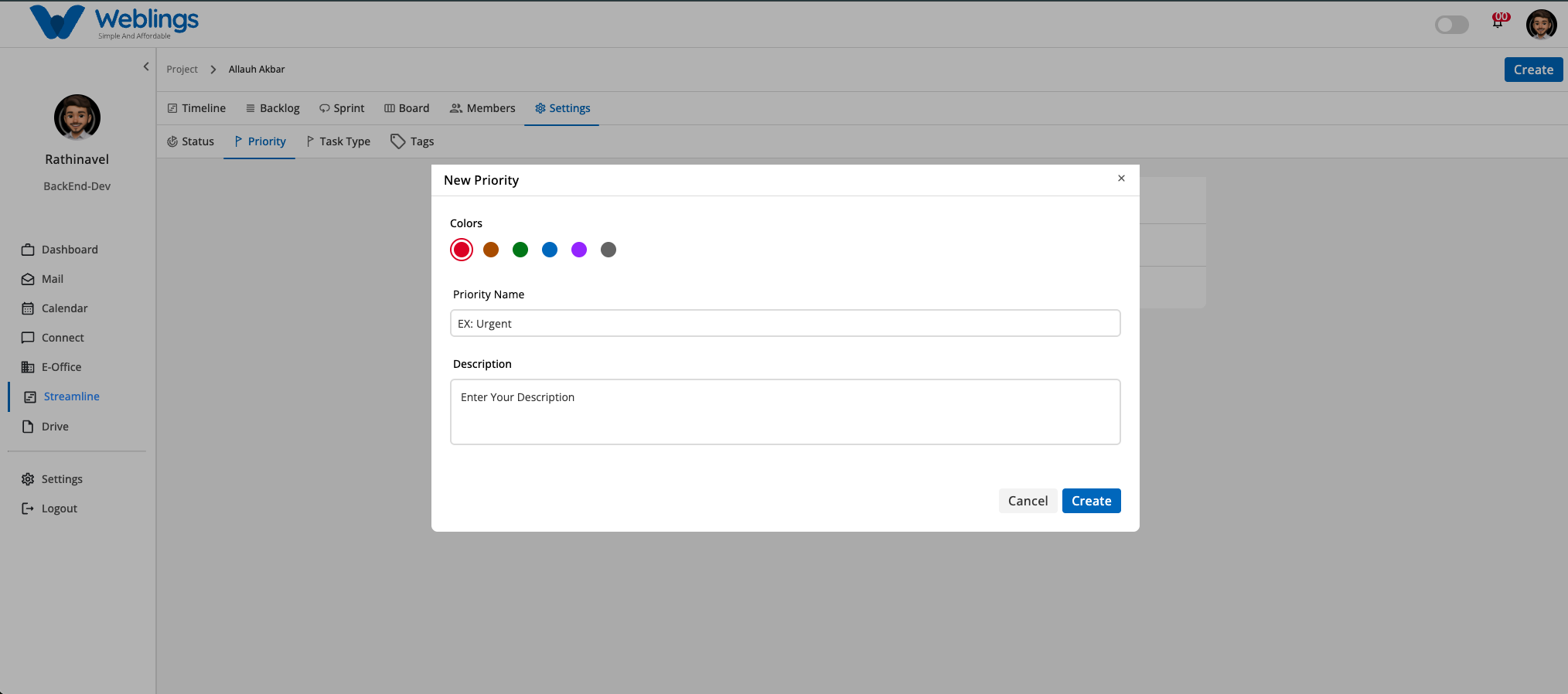Pick the gray color swatch
This screenshot has height=694, width=1568.
(608, 250)
